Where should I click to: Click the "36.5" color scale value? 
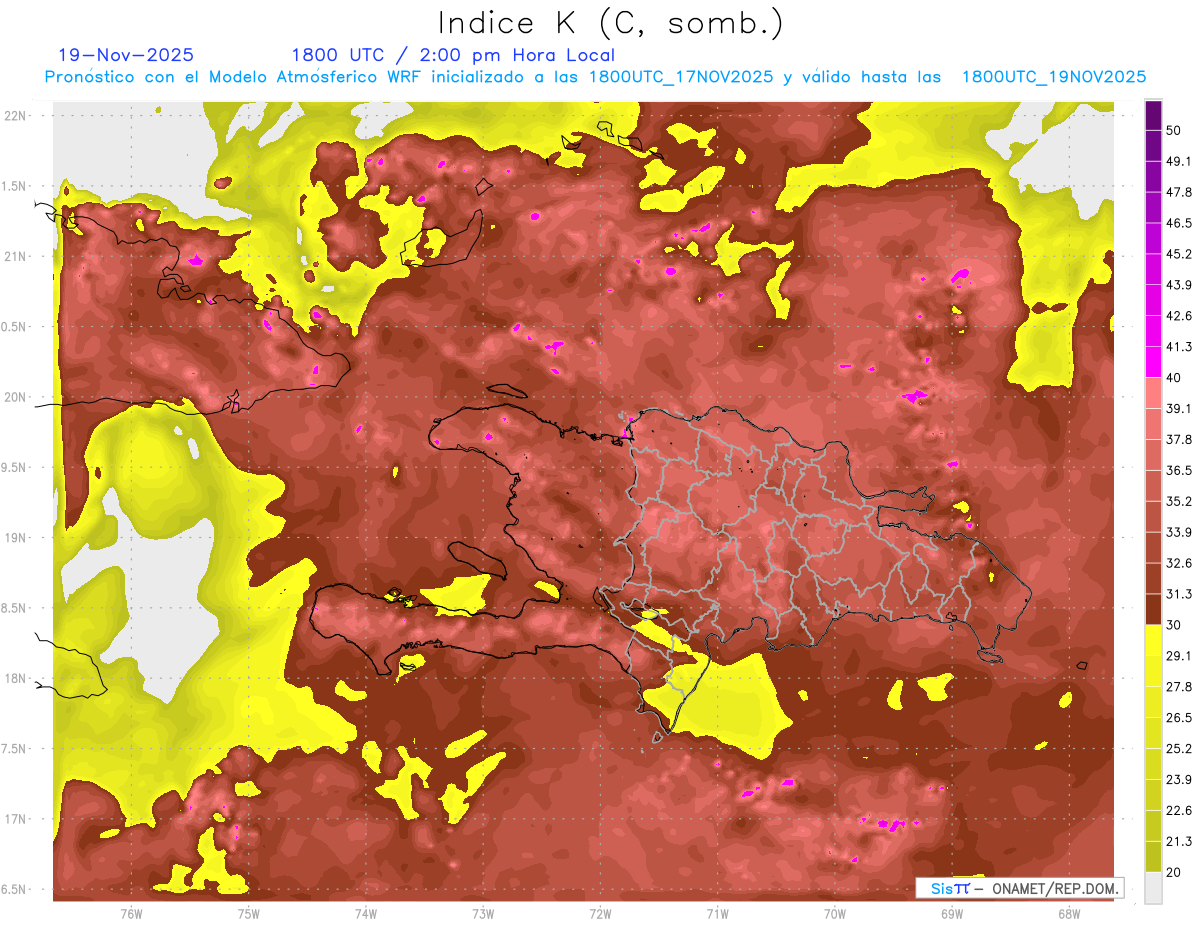click(1179, 470)
